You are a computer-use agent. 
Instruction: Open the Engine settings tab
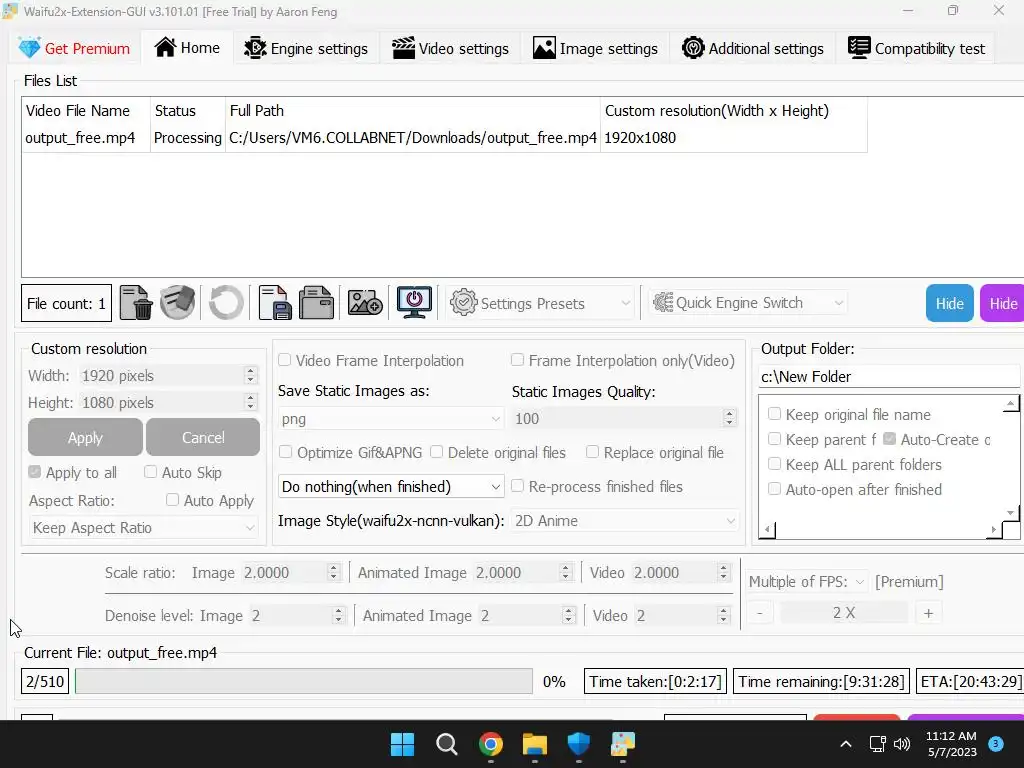(x=306, y=48)
